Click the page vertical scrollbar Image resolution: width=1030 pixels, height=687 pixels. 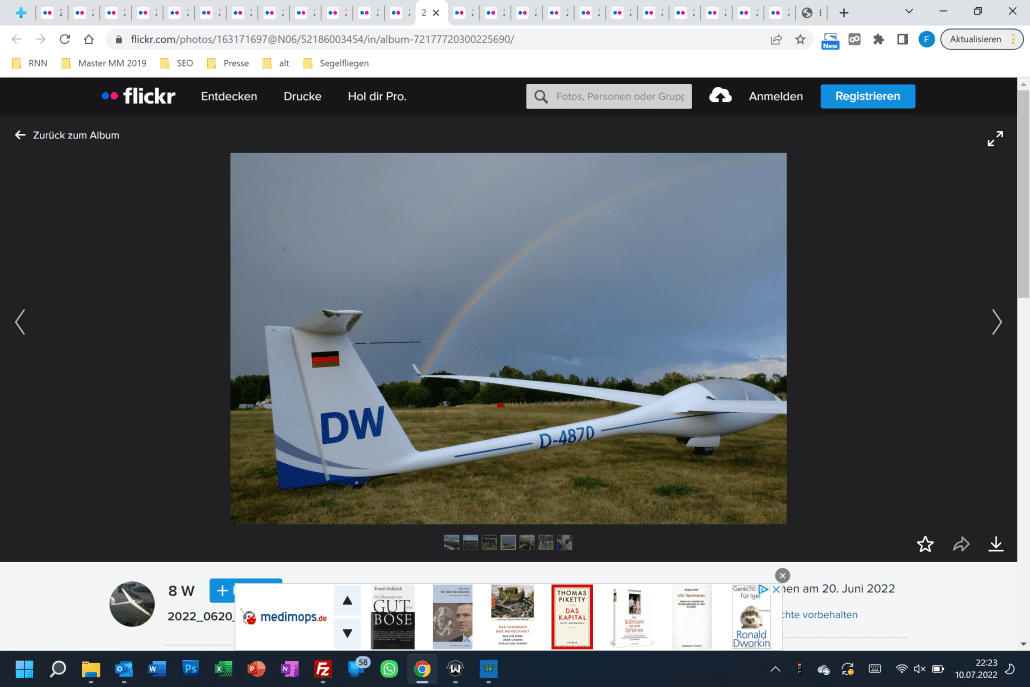1023,200
